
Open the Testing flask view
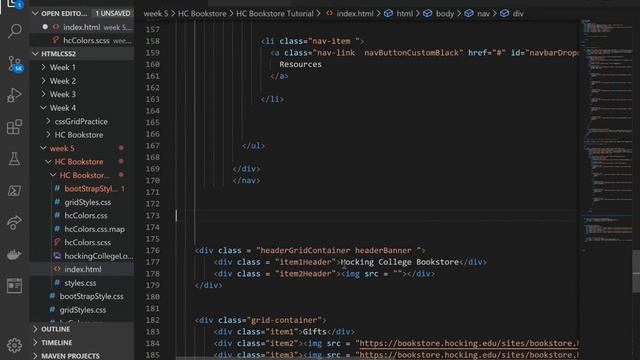(x=15, y=159)
